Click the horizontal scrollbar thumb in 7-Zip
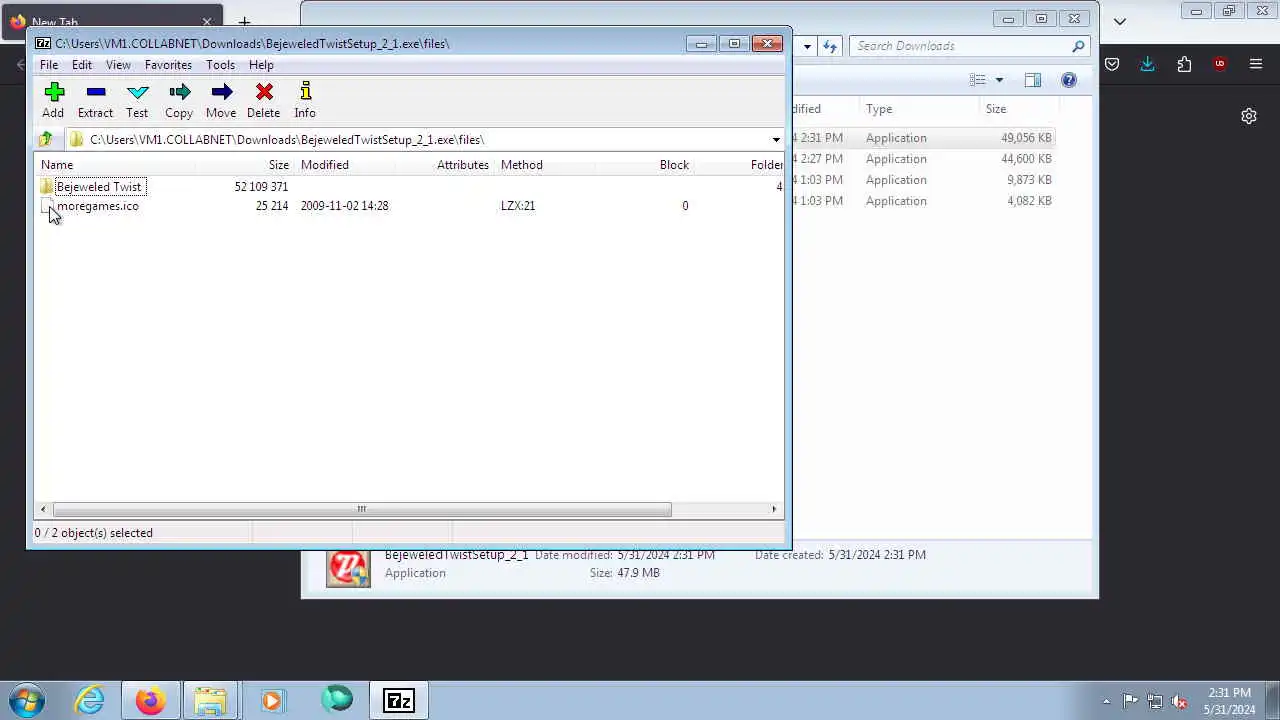This screenshot has width=1280, height=720. pyautogui.click(x=362, y=509)
